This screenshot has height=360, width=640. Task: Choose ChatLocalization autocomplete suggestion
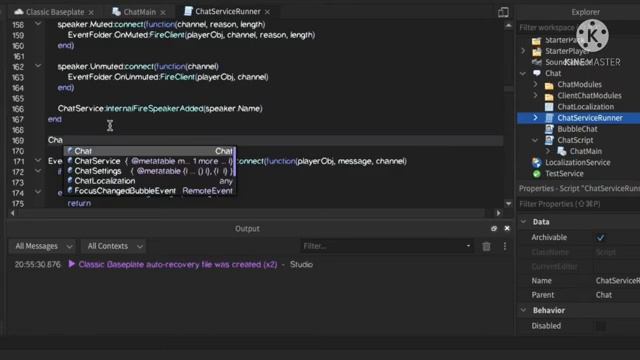pyautogui.click(x=149, y=181)
